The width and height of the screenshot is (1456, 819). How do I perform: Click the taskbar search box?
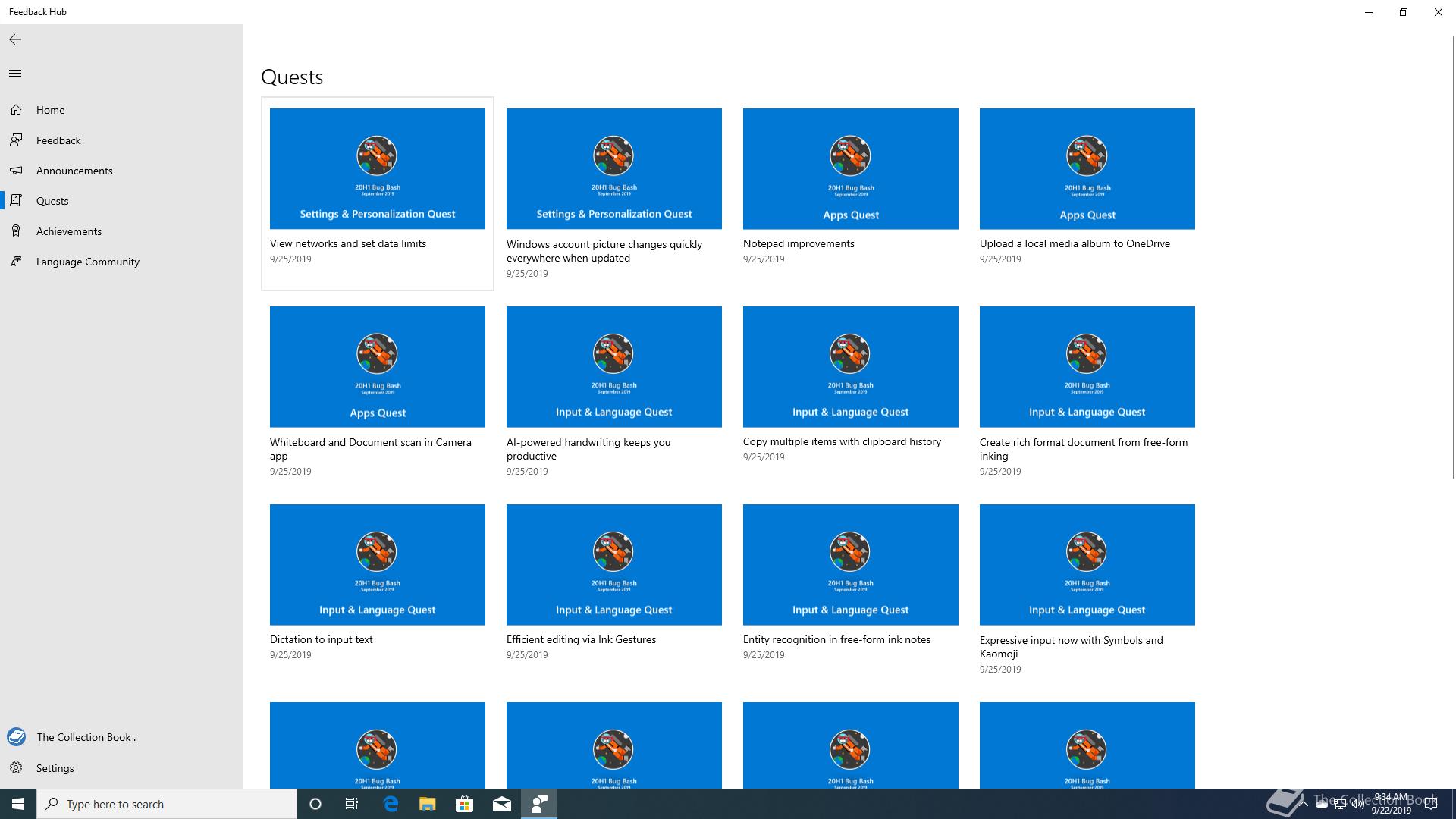point(167,804)
